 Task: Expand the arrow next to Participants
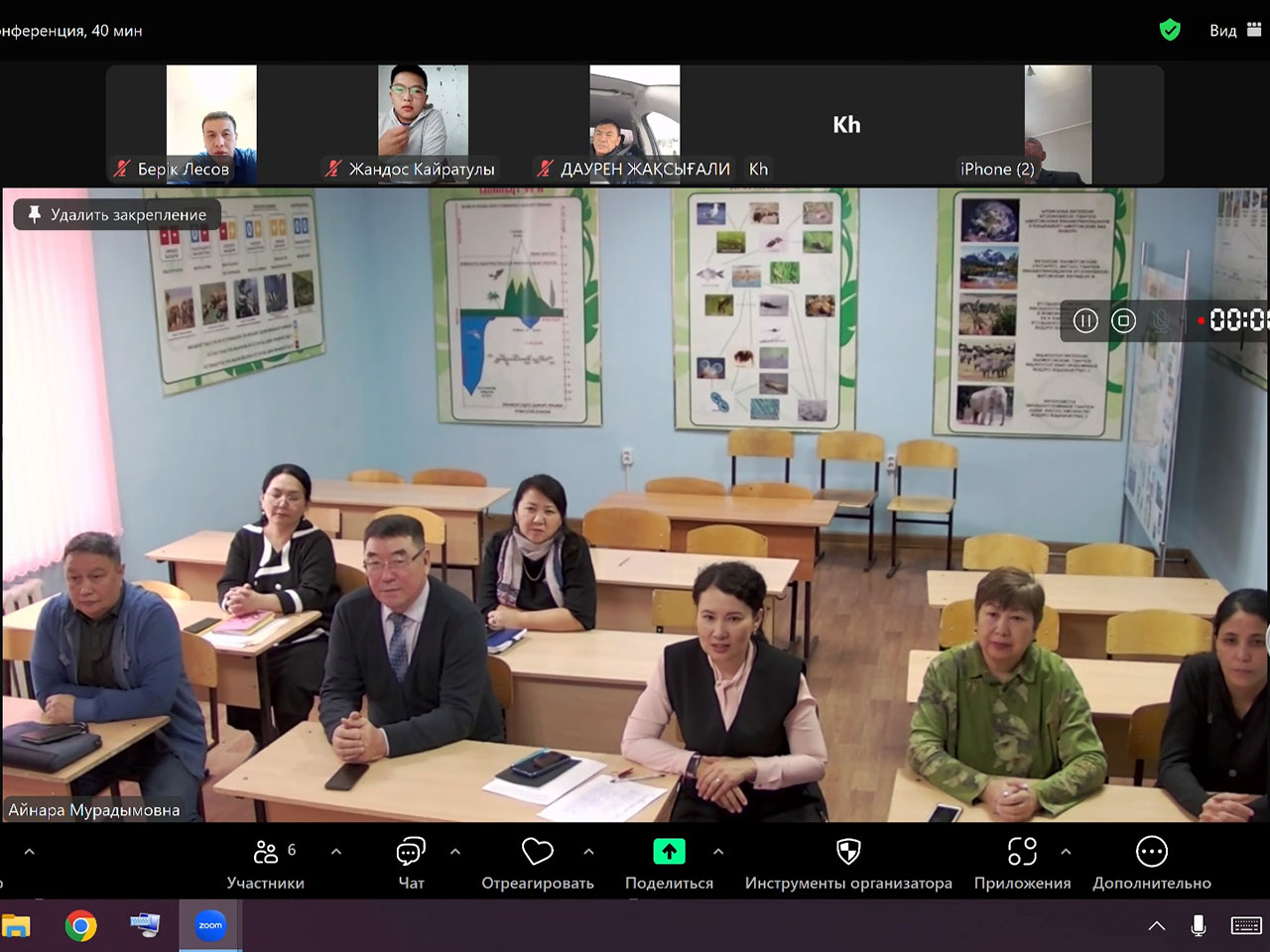(336, 852)
